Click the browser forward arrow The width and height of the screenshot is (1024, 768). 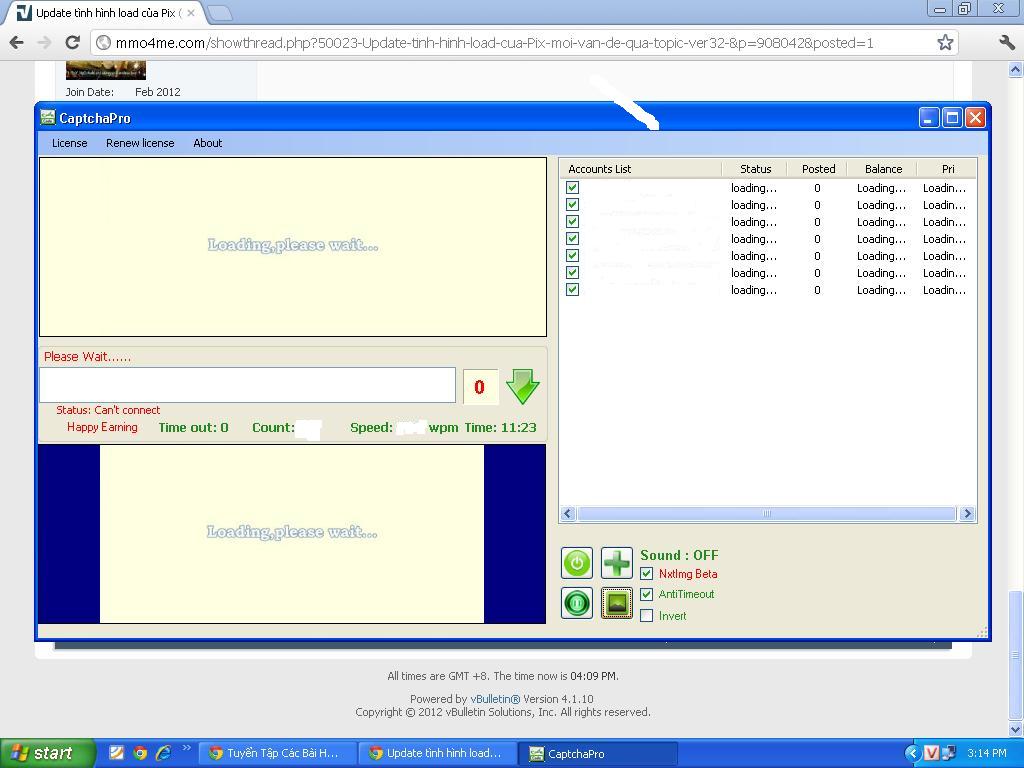tap(44, 43)
